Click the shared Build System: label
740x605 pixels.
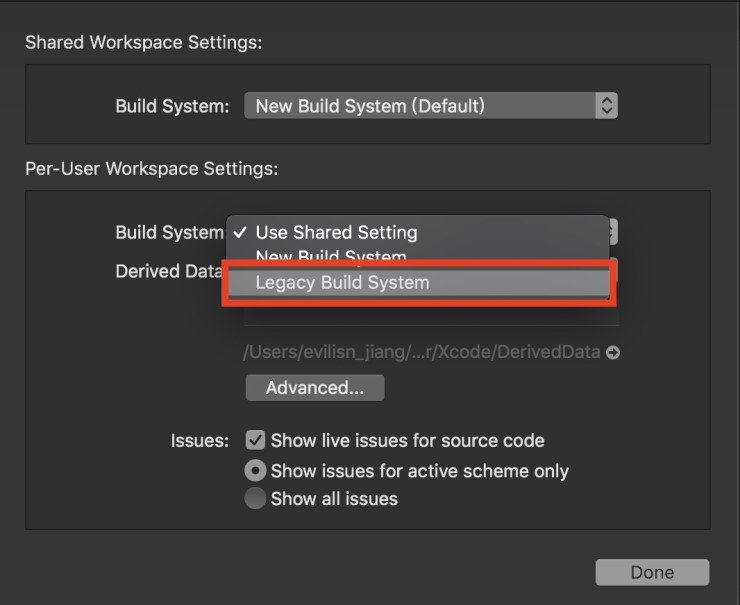click(172, 105)
